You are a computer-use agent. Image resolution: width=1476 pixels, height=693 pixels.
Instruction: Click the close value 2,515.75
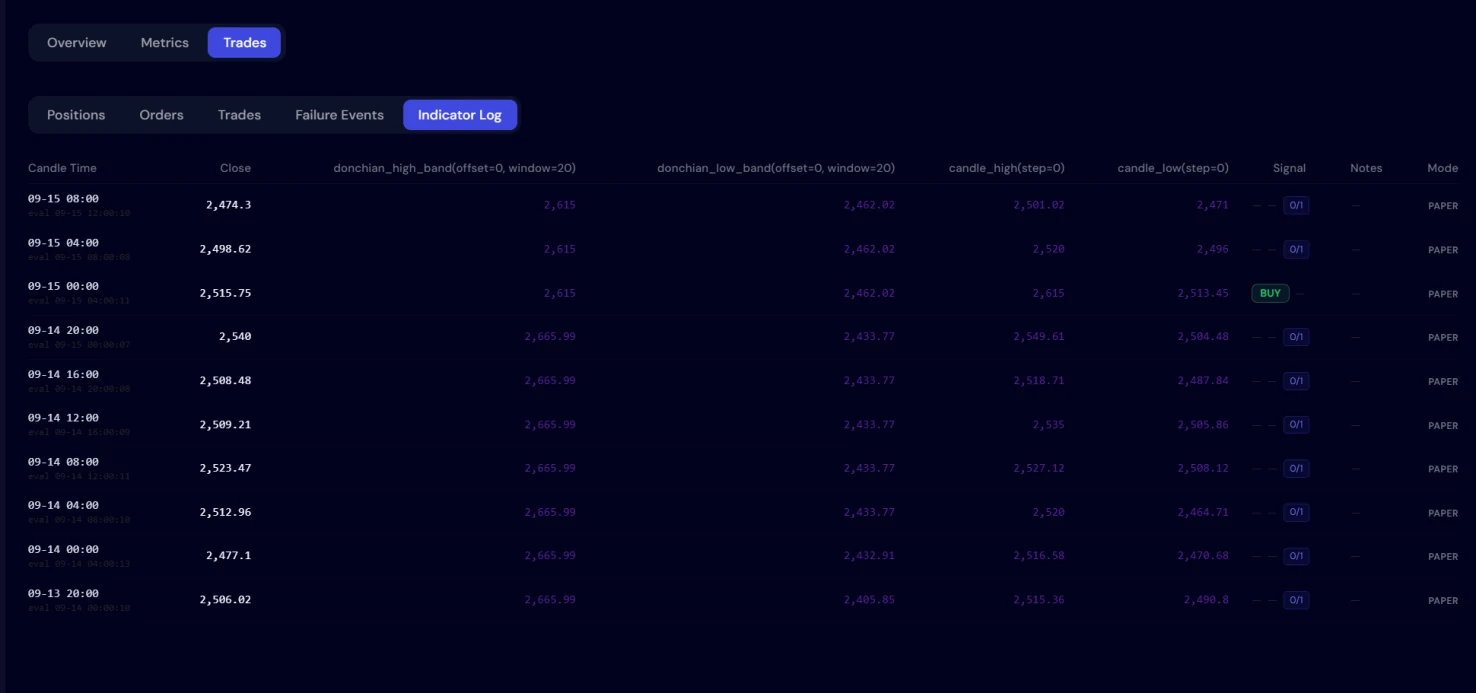tap(225, 293)
